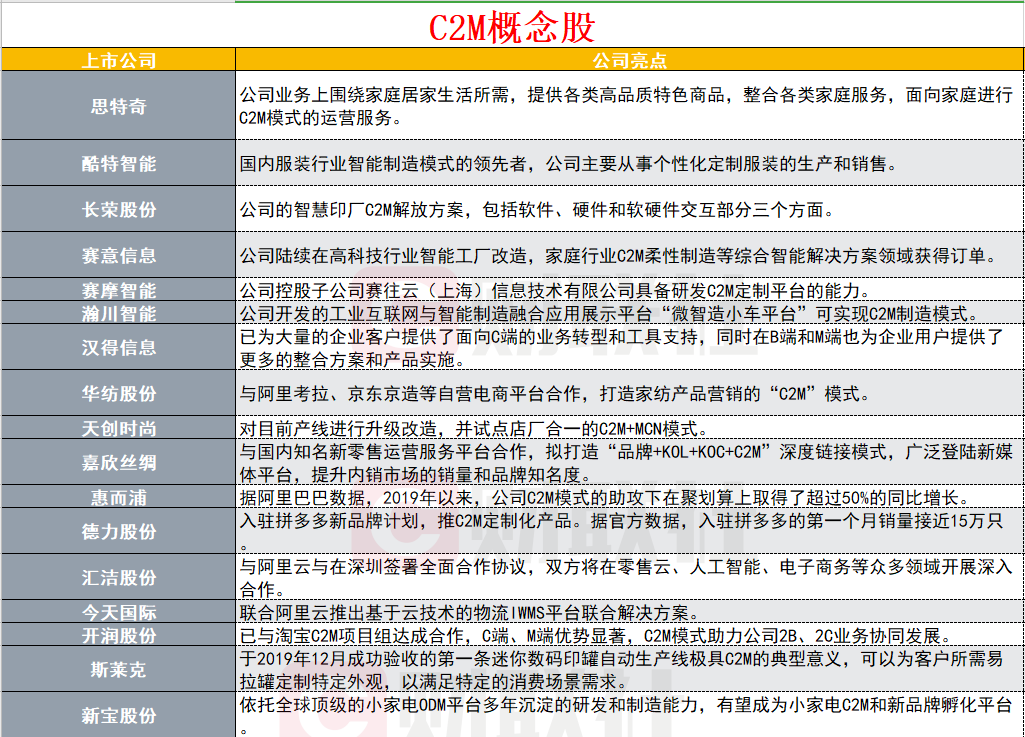This screenshot has width=1025, height=737.
Task: Click the description '联合阿里云推出基于云技术的物流IWMS平台'
Action: (x=630, y=611)
